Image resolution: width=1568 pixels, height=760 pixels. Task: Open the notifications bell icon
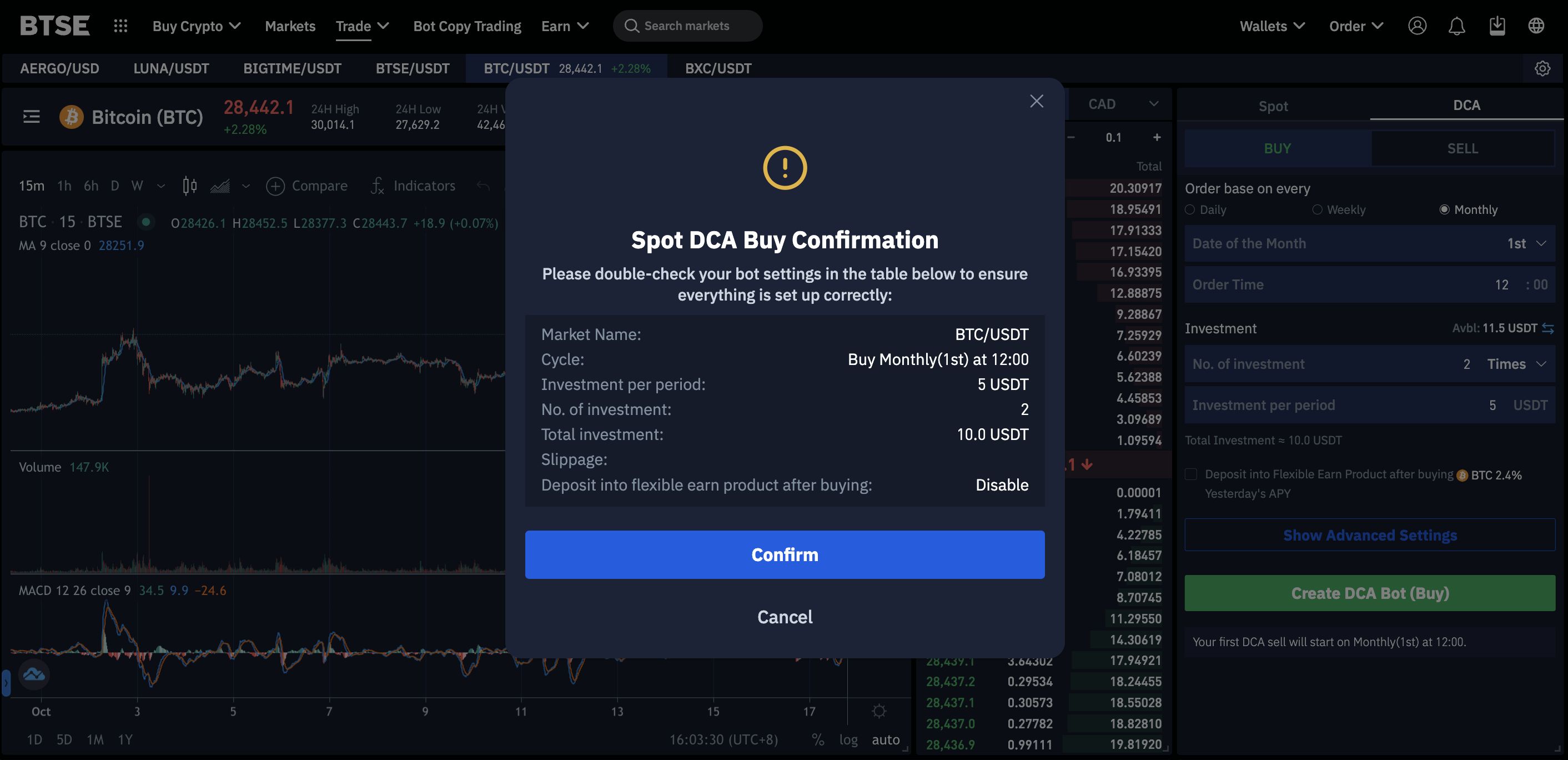[1456, 26]
